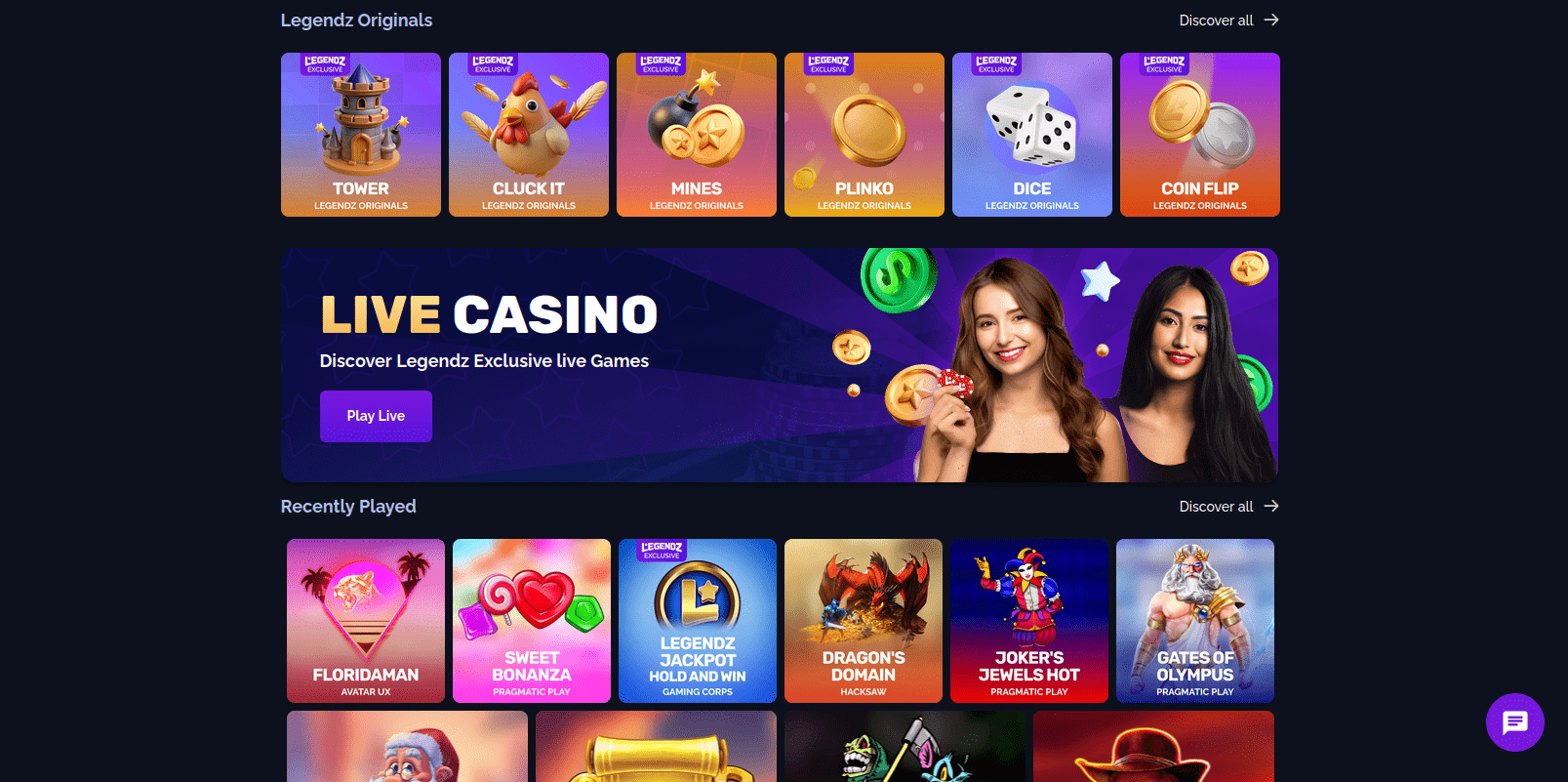Image resolution: width=1568 pixels, height=782 pixels.
Task: Click Discover all for Legendz Originals
Action: 1216,21
